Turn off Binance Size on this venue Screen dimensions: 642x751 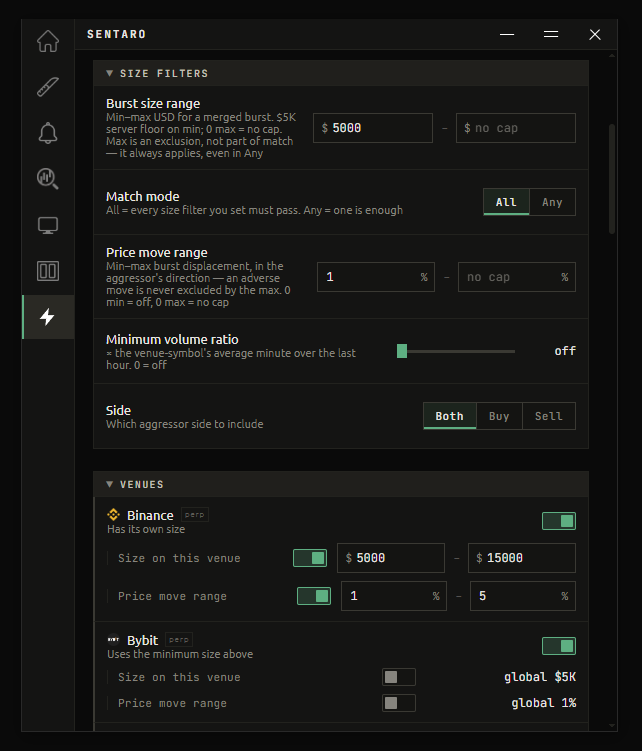tap(310, 558)
